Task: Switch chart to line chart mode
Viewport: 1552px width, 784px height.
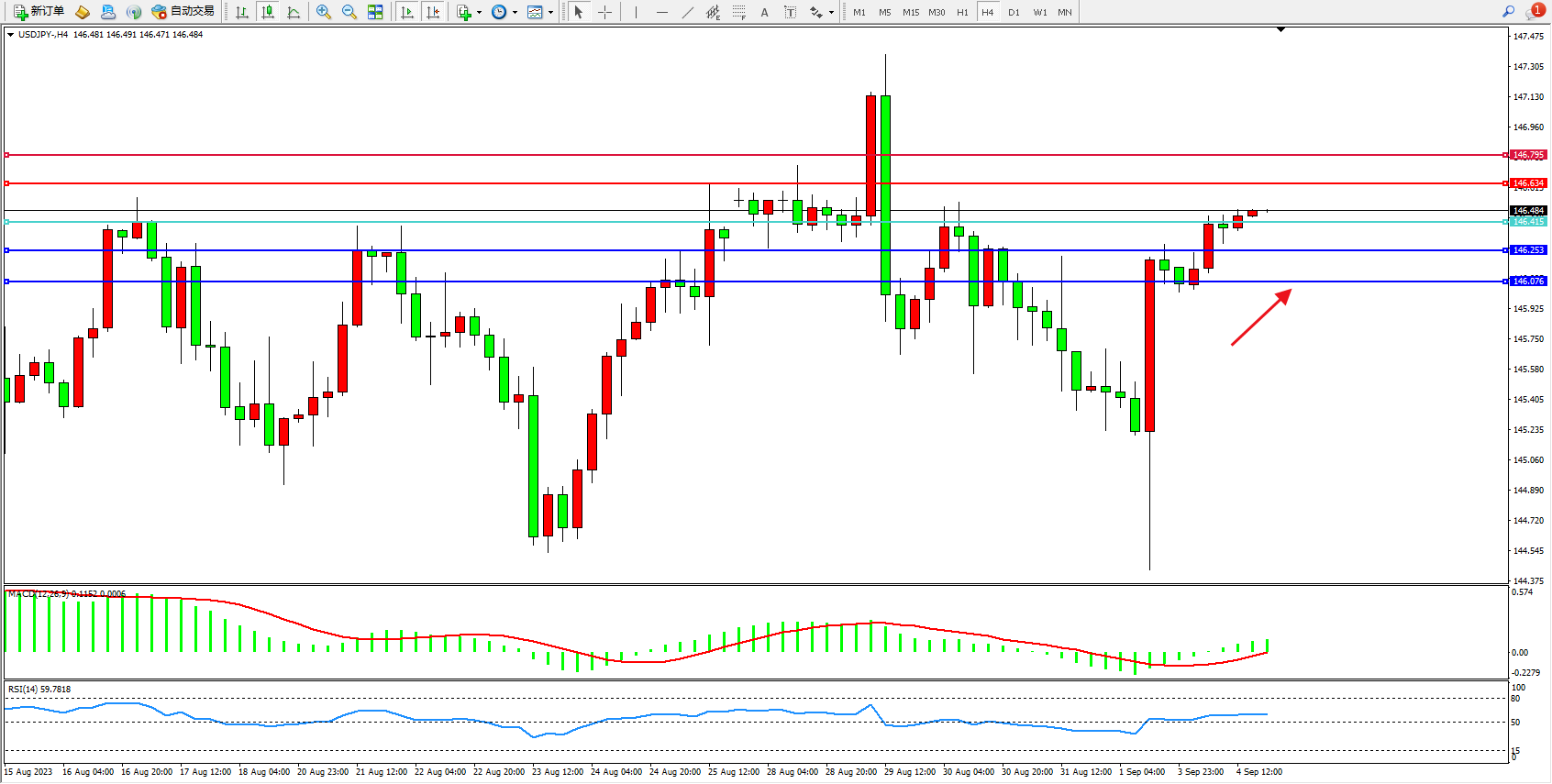Action: pos(294,12)
